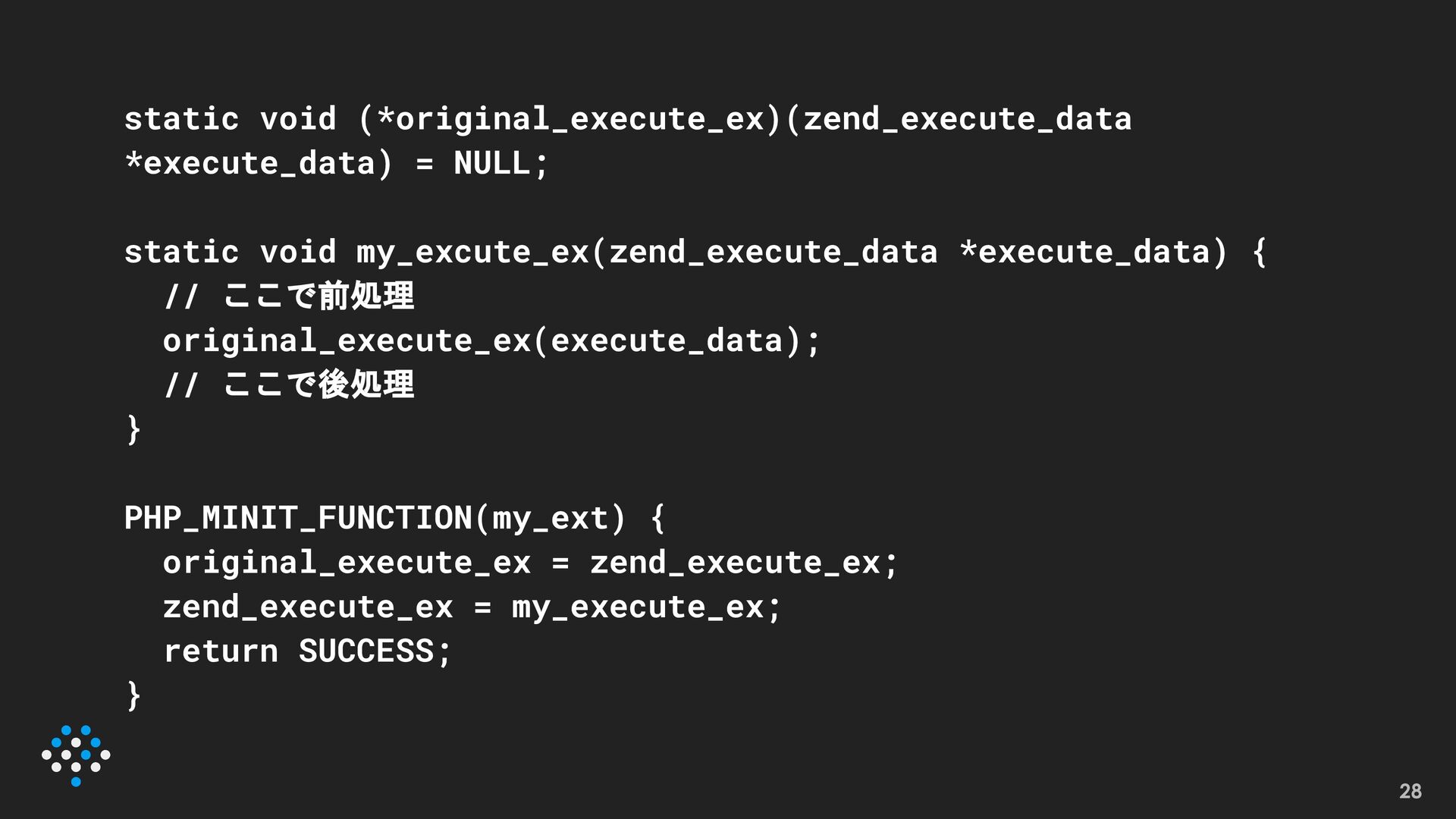The image size is (1456, 819).
Task: Click the my_excute_ex function signature line
Action: click(695, 252)
